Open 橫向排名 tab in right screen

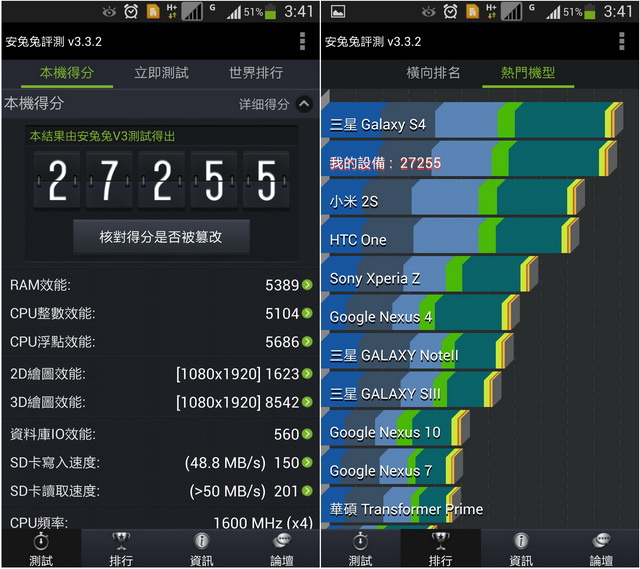click(433, 73)
